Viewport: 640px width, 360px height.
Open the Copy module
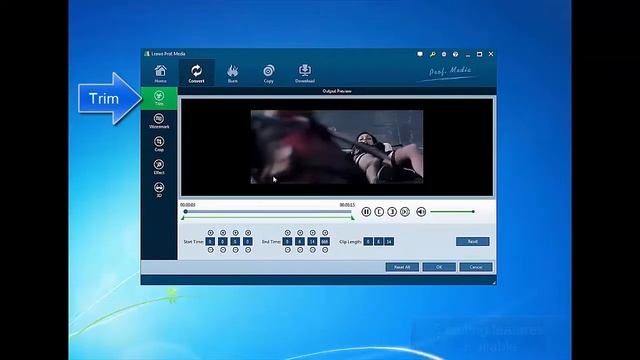point(269,73)
